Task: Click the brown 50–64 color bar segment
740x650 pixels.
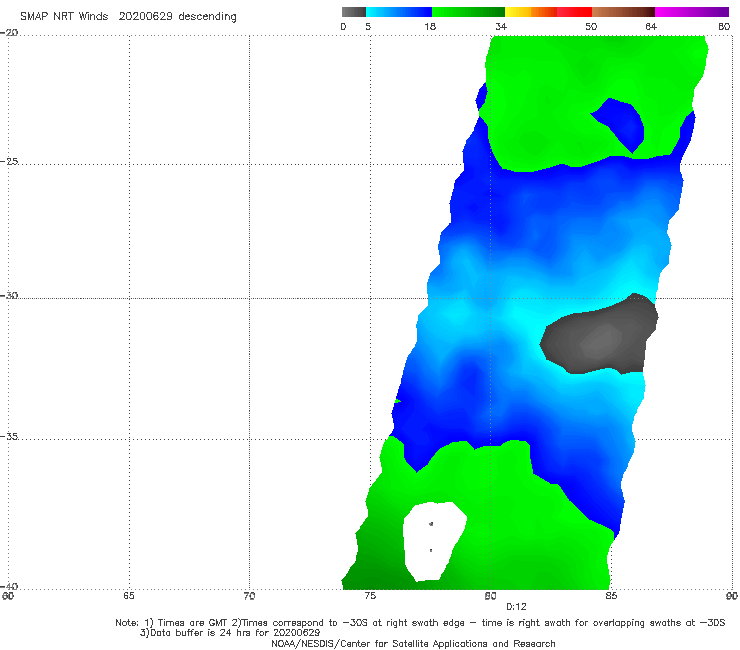Action: click(x=623, y=12)
